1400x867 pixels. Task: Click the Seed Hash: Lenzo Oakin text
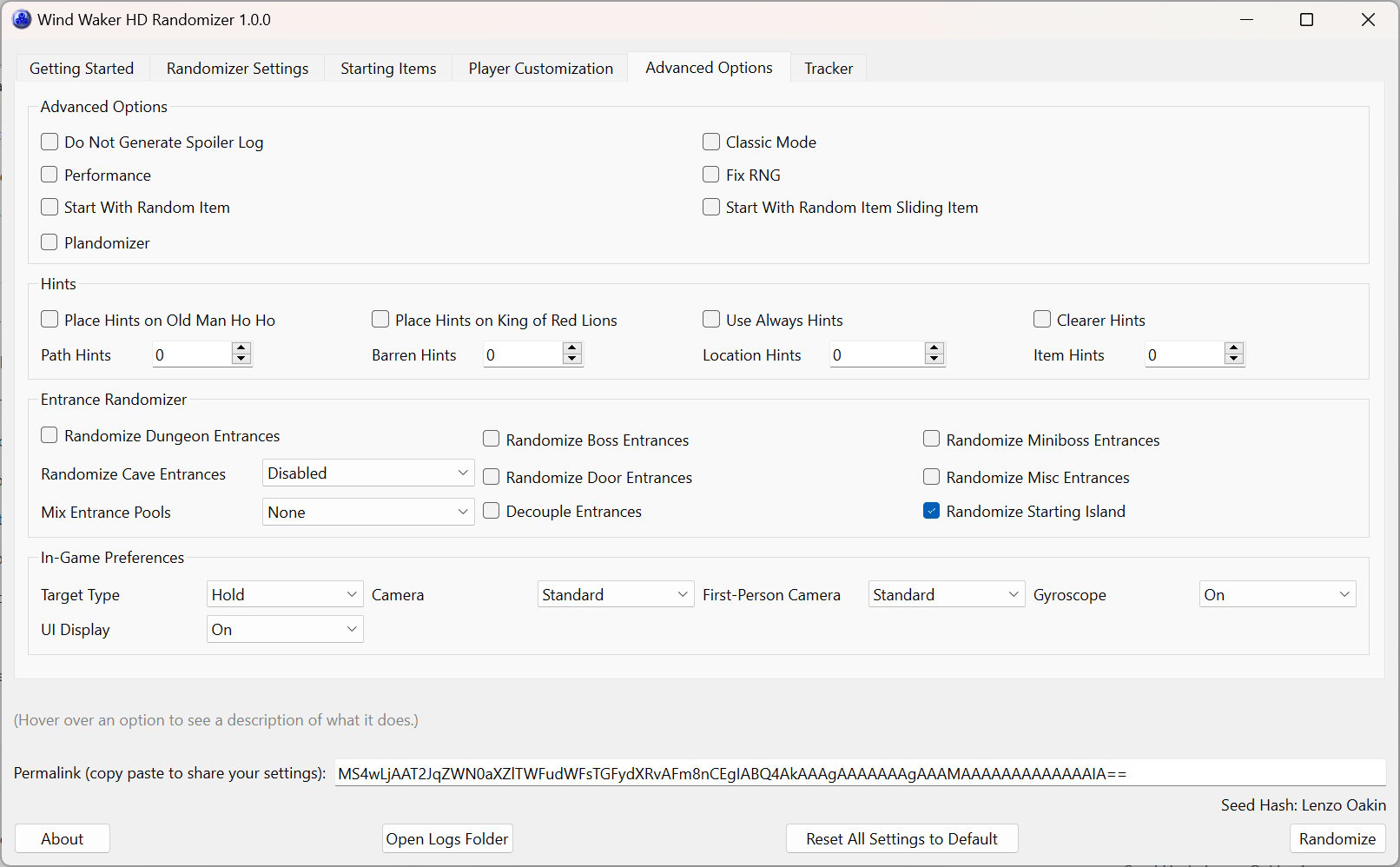[1303, 805]
